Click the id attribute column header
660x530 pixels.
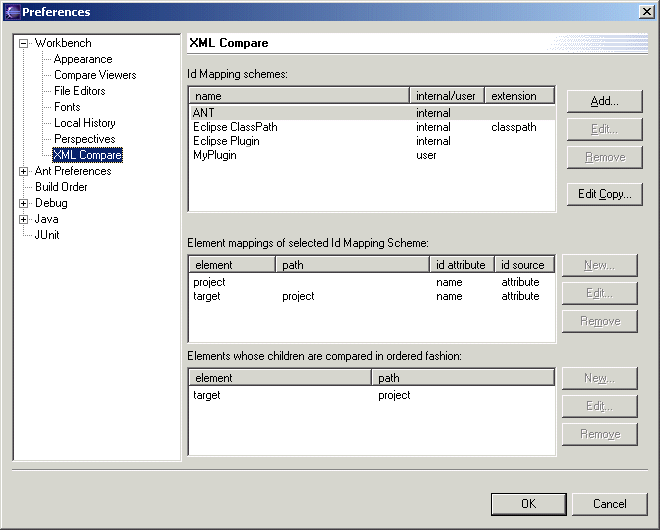[461, 265]
